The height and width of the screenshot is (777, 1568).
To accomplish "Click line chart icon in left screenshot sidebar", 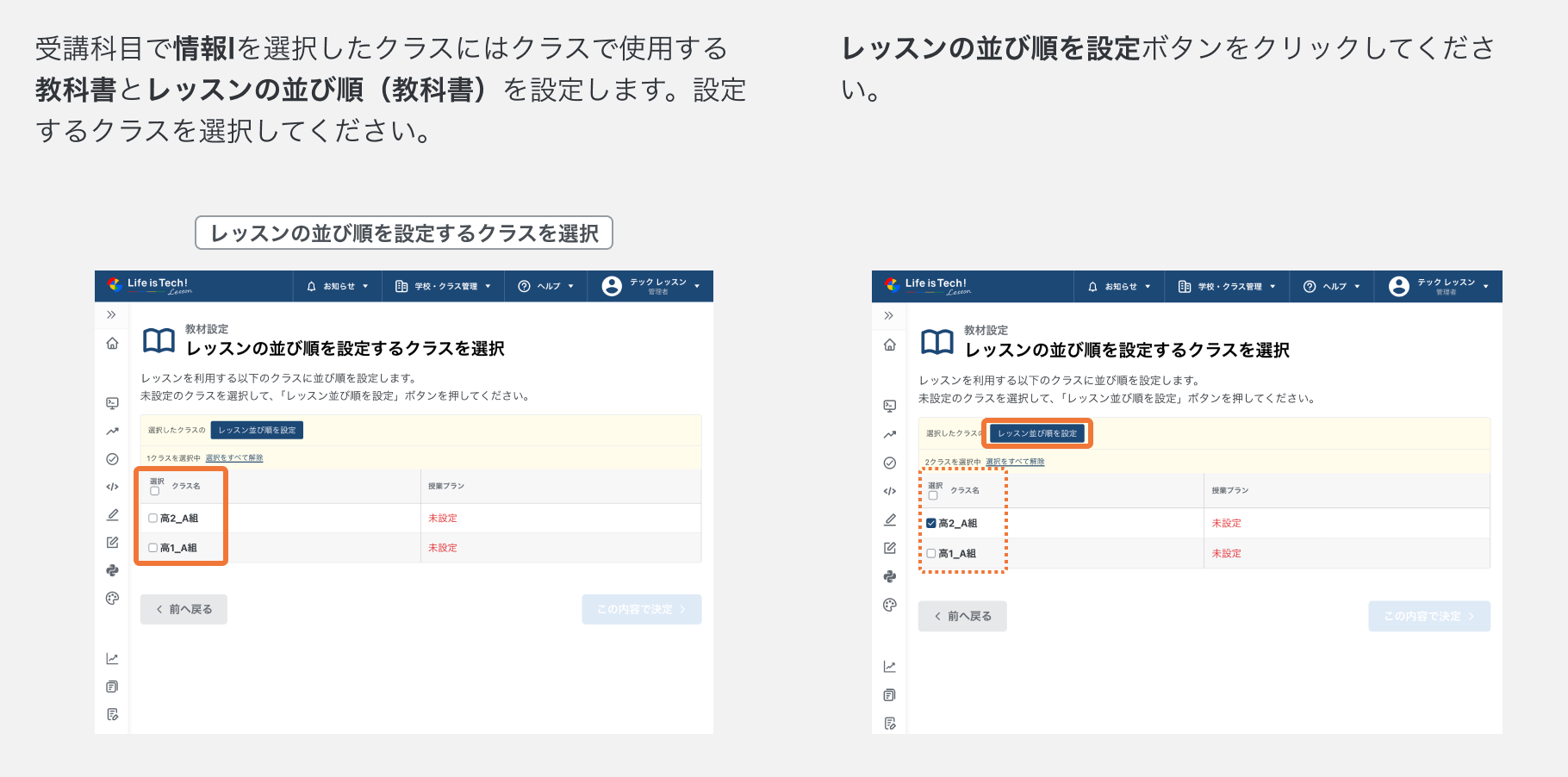I will click(112, 659).
